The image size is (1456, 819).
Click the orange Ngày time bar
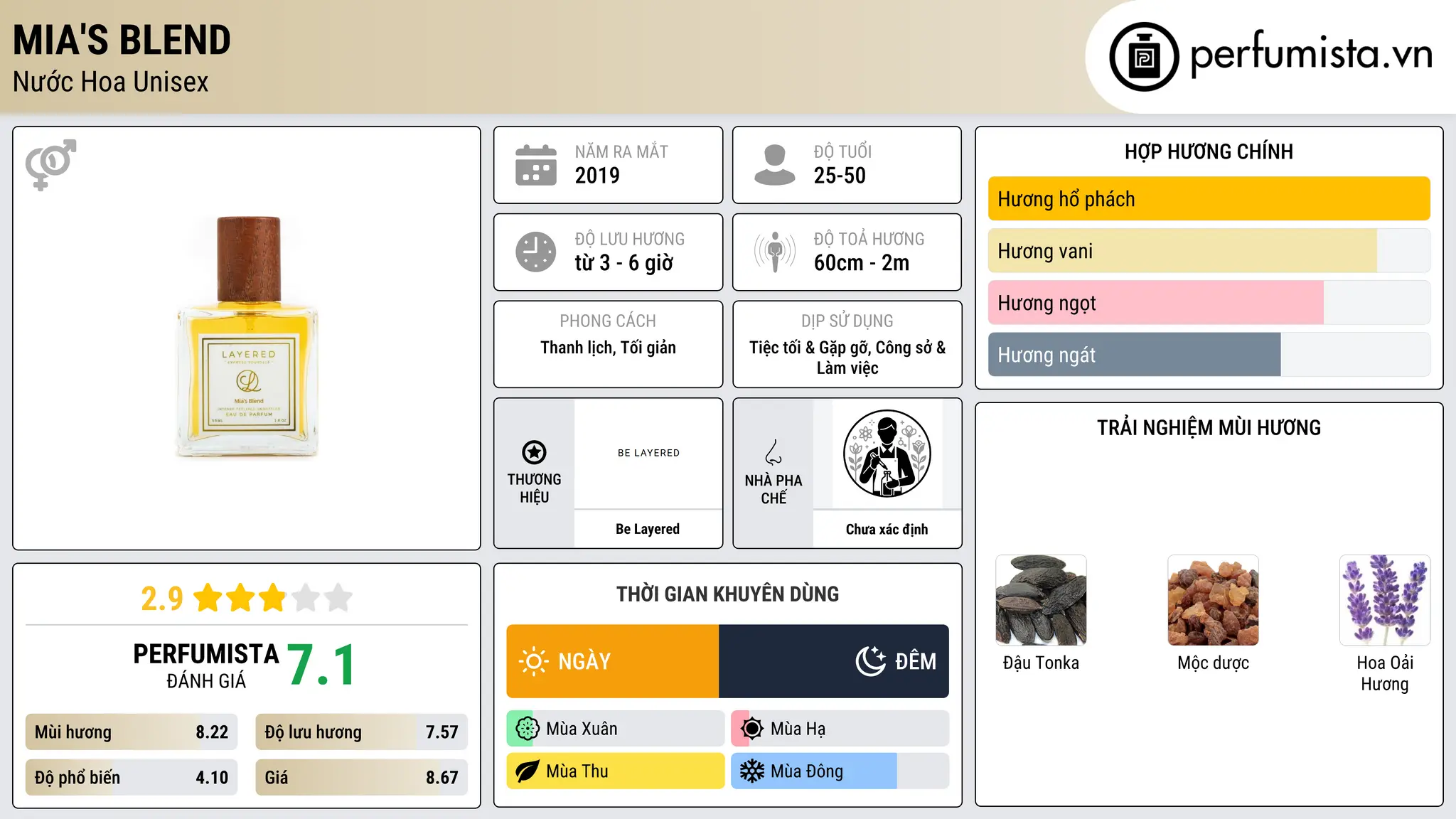[613, 661]
